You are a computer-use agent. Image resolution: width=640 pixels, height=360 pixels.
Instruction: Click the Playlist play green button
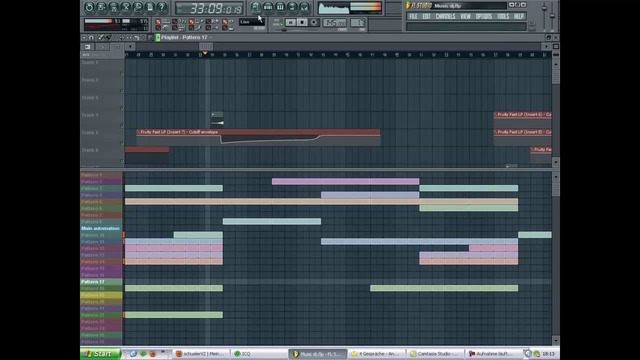(x=158, y=37)
